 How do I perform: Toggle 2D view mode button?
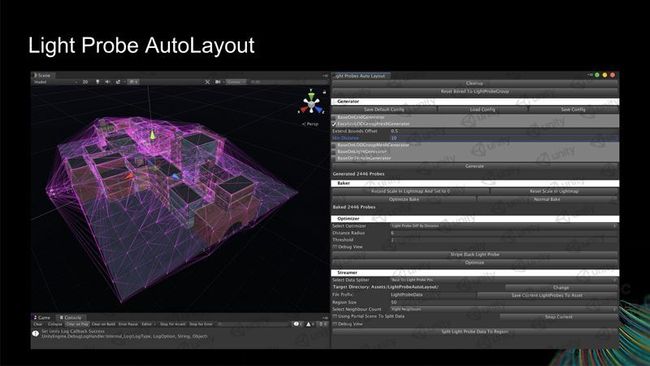click(85, 82)
